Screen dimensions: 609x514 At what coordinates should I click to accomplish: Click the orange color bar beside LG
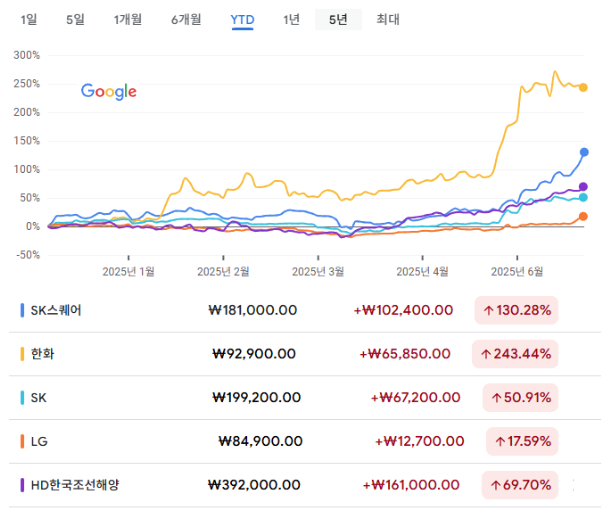[x=22, y=441]
